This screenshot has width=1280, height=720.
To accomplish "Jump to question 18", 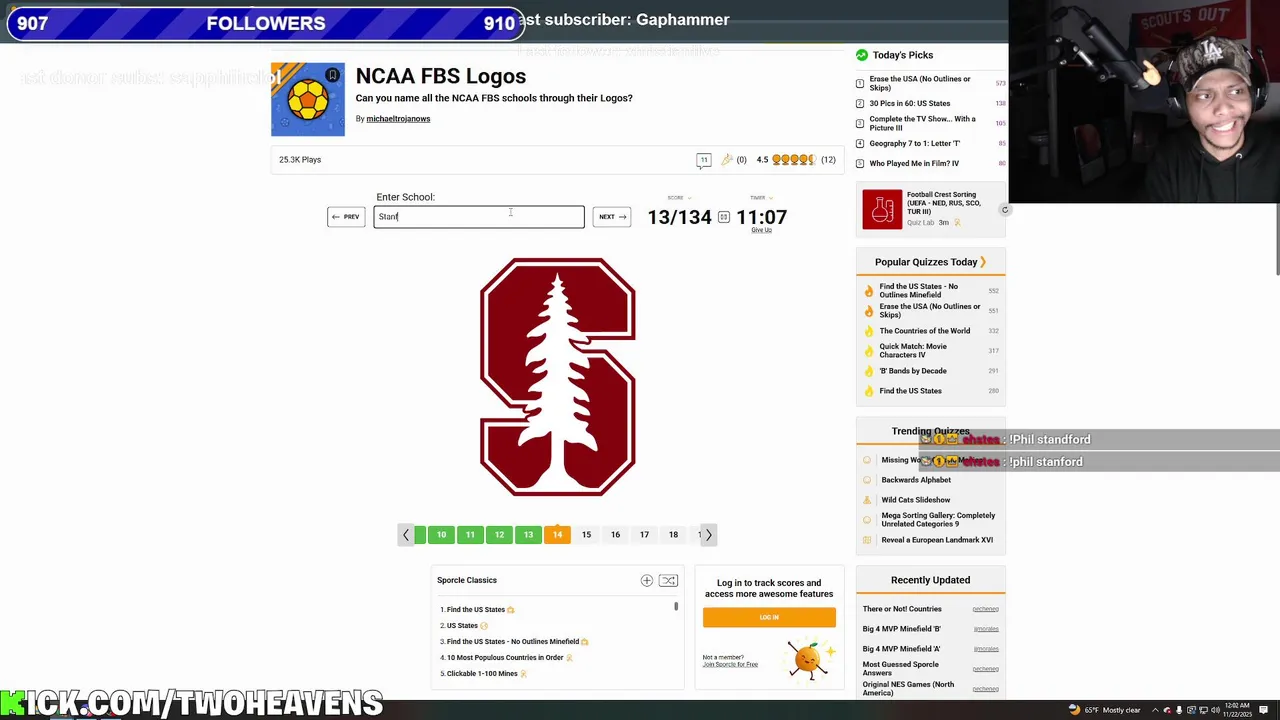I will [673, 535].
